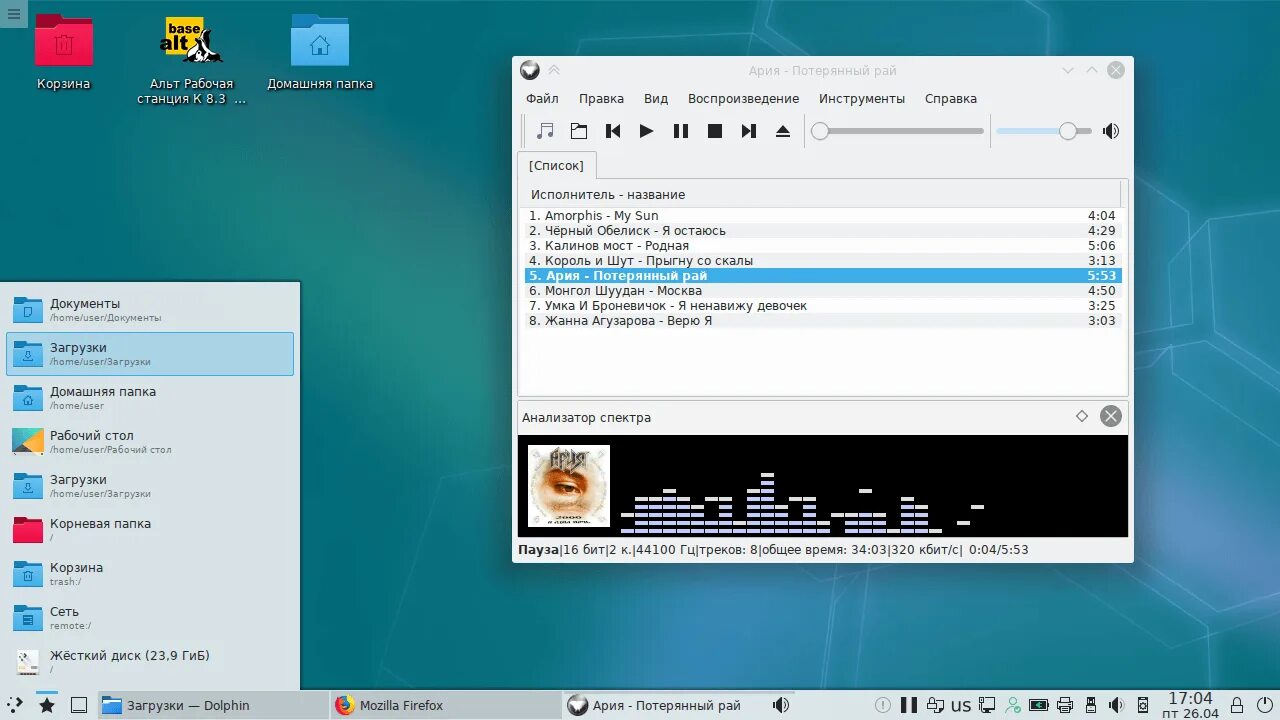The width and height of the screenshot is (1280, 720).
Task: Click Ария - Потерянный рай taskbar entry
Action: (x=680, y=705)
